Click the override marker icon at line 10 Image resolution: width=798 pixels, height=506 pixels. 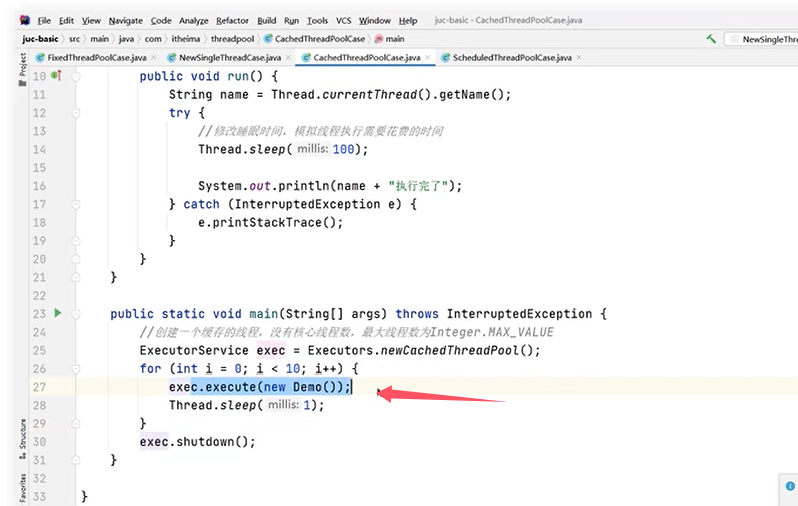pyautogui.click(x=56, y=76)
